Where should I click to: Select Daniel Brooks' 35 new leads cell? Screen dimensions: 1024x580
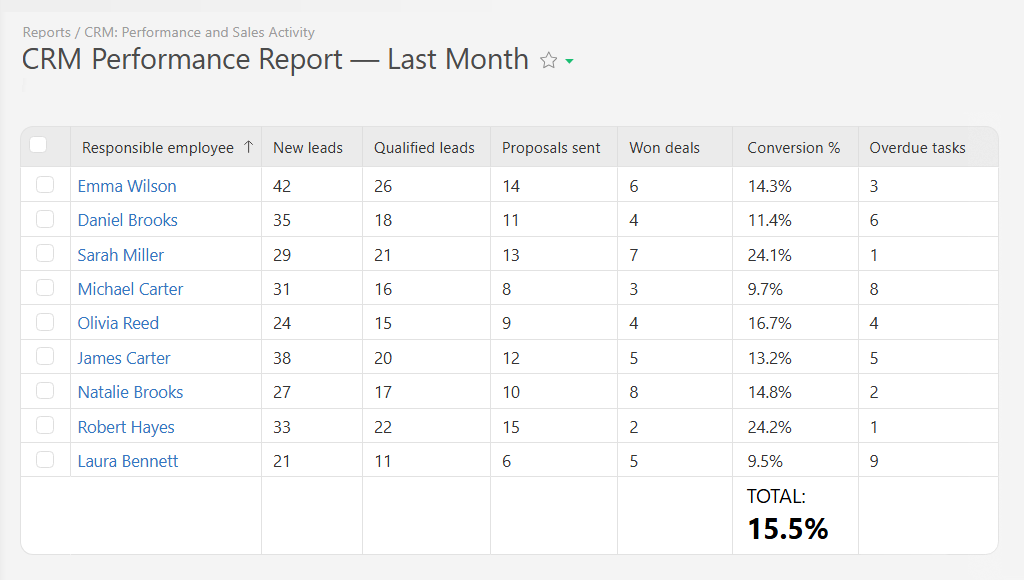click(312, 219)
